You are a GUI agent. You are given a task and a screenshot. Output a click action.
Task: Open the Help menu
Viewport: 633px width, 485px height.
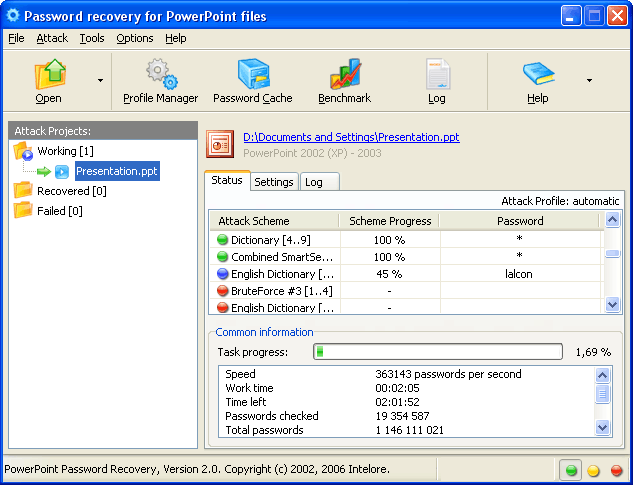tap(176, 38)
